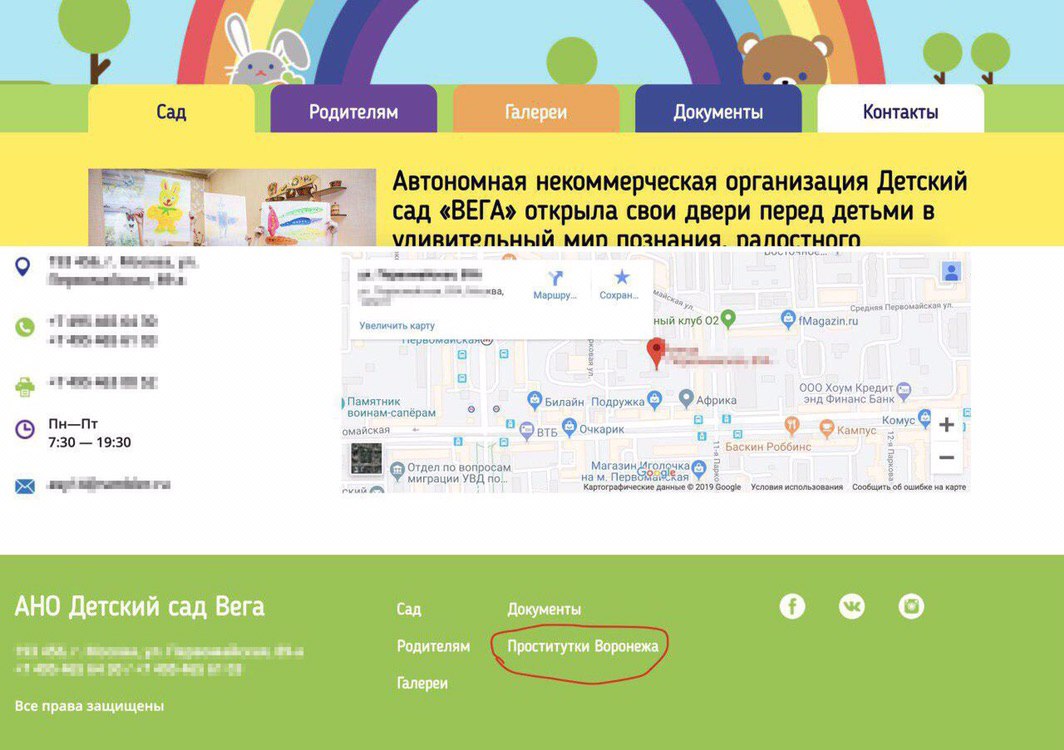Screen dimensions: 1064x750
Task: Zoom out the map with minus
Action: point(947,457)
